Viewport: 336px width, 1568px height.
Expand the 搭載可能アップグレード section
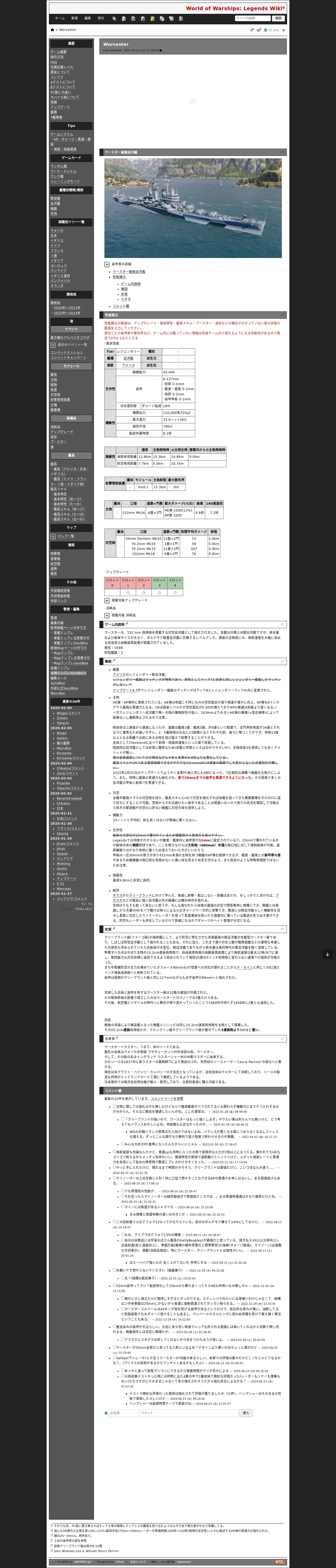tap(107, 600)
